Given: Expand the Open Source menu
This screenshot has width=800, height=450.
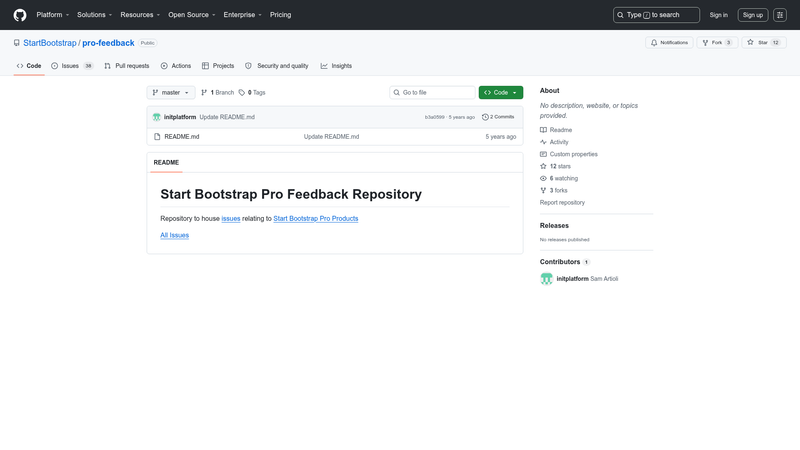Looking at the screenshot, I should (x=191, y=15).
